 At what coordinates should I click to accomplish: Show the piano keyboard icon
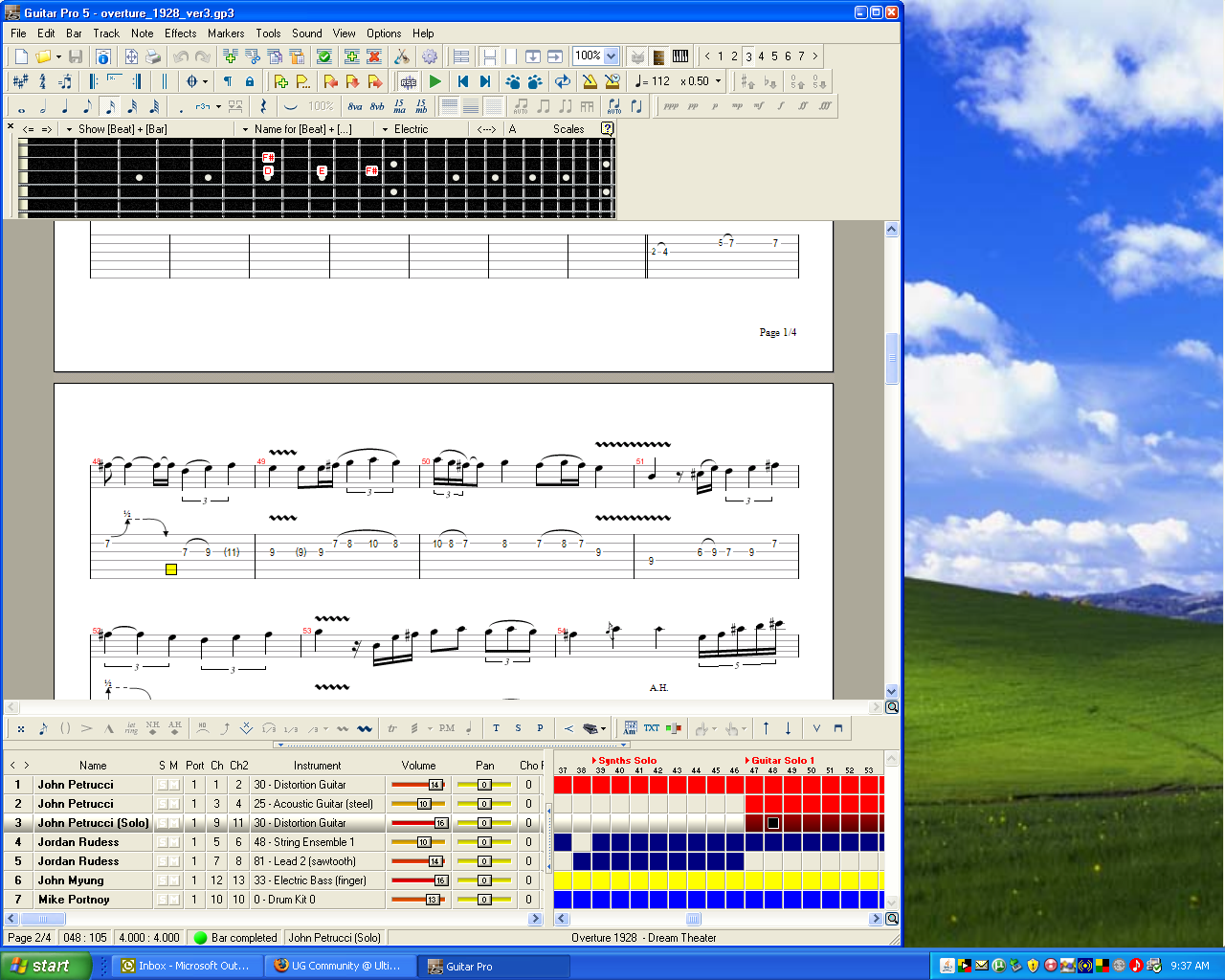(x=680, y=56)
